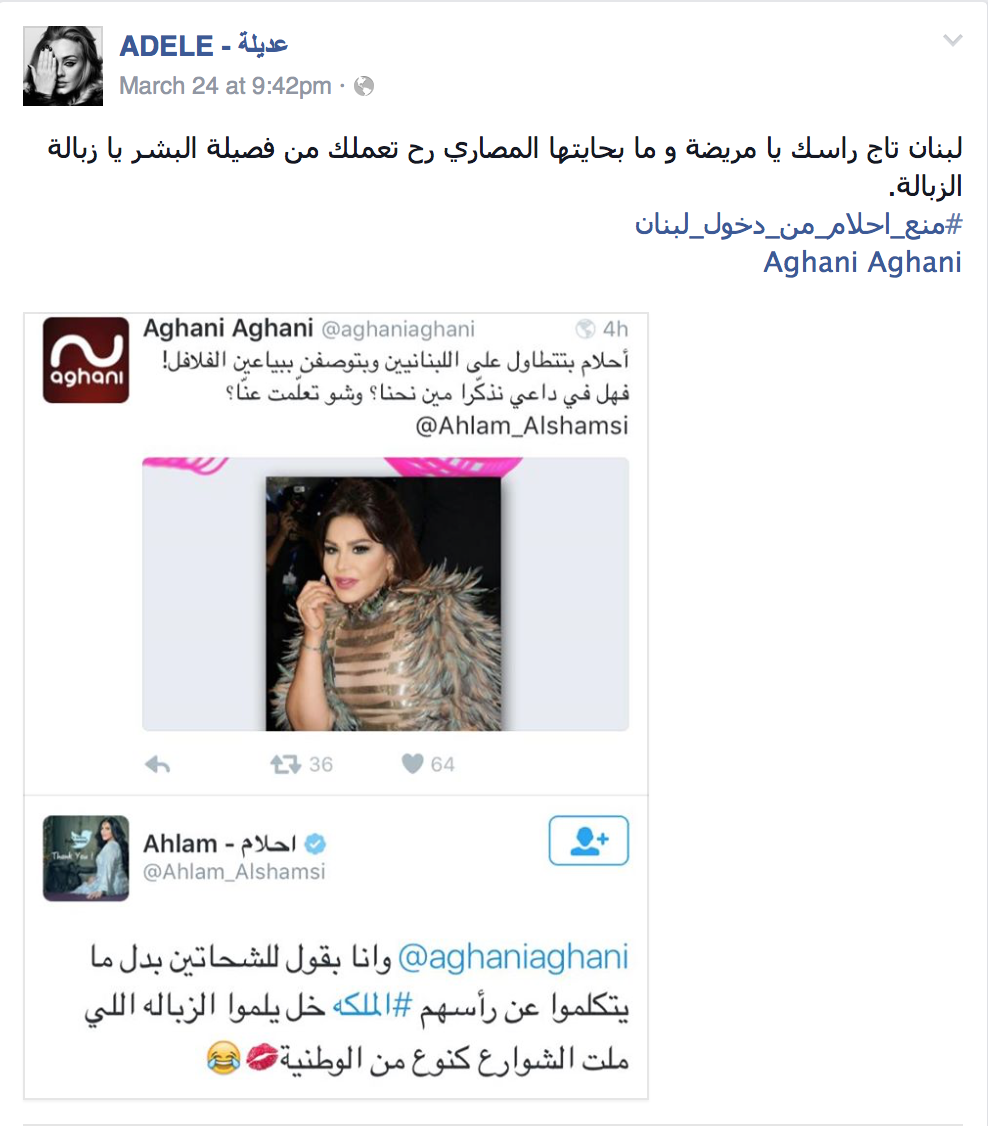Click the red aghani logo avatar
Image resolution: width=988 pixels, height=1126 pixels.
coord(86,360)
